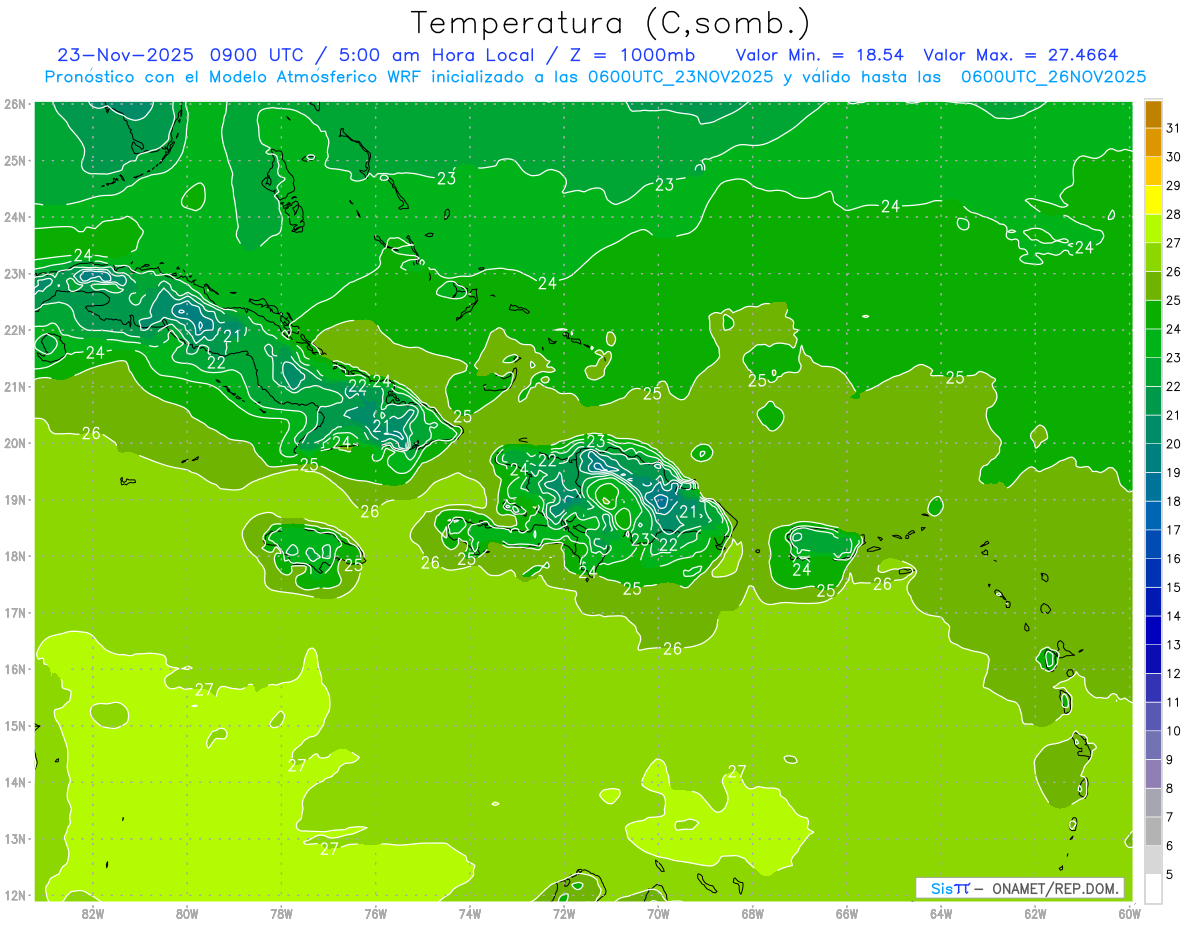Click the colorbar label '5'

[x=1170, y=875]
